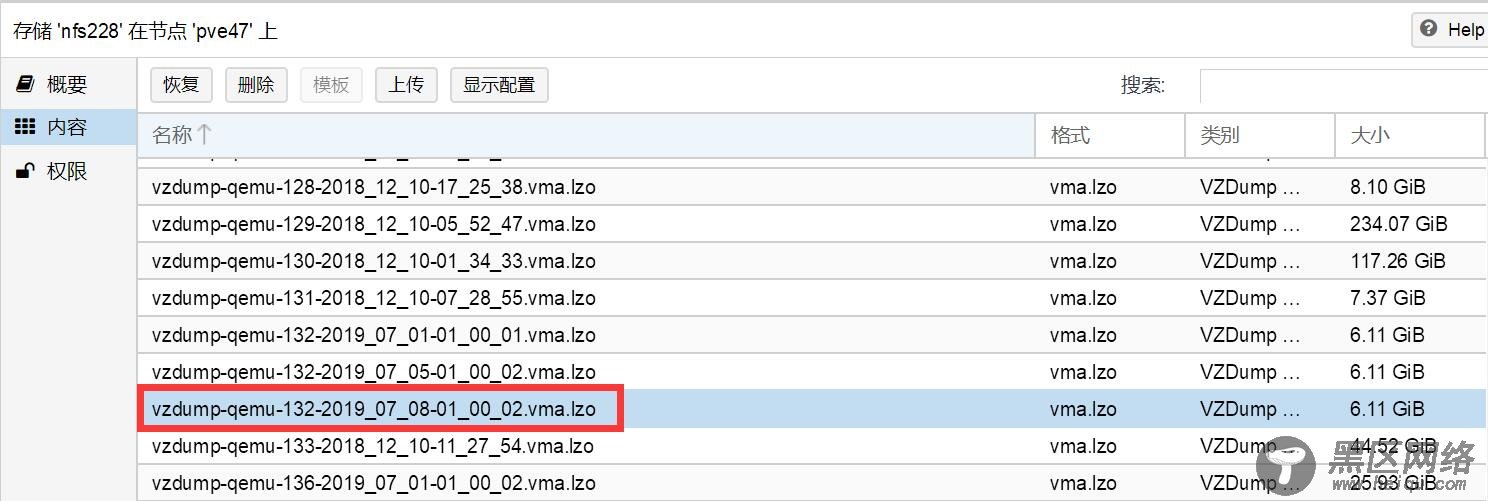Select the vzdump-qemu-128 backup file row
This screenshot has height=501, width=1488.
(374, 187)
